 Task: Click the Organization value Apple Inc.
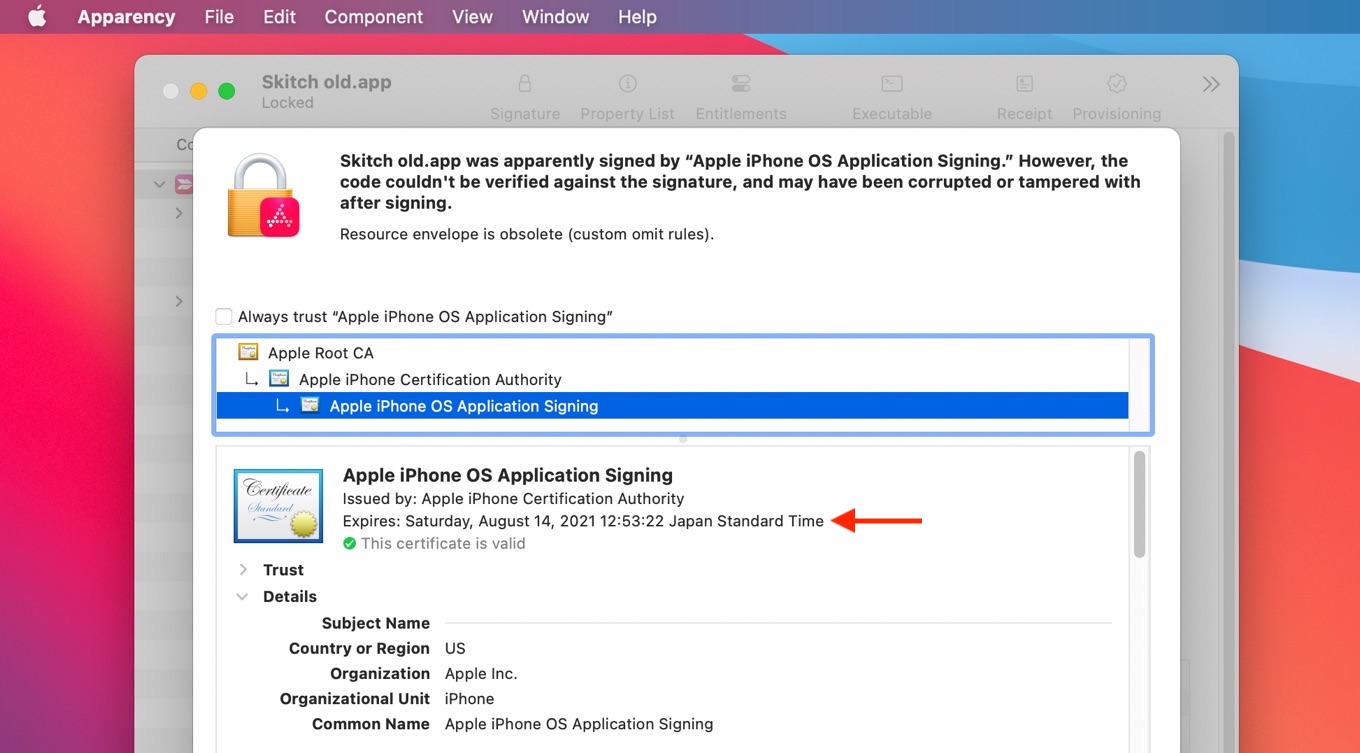point(481,674)
